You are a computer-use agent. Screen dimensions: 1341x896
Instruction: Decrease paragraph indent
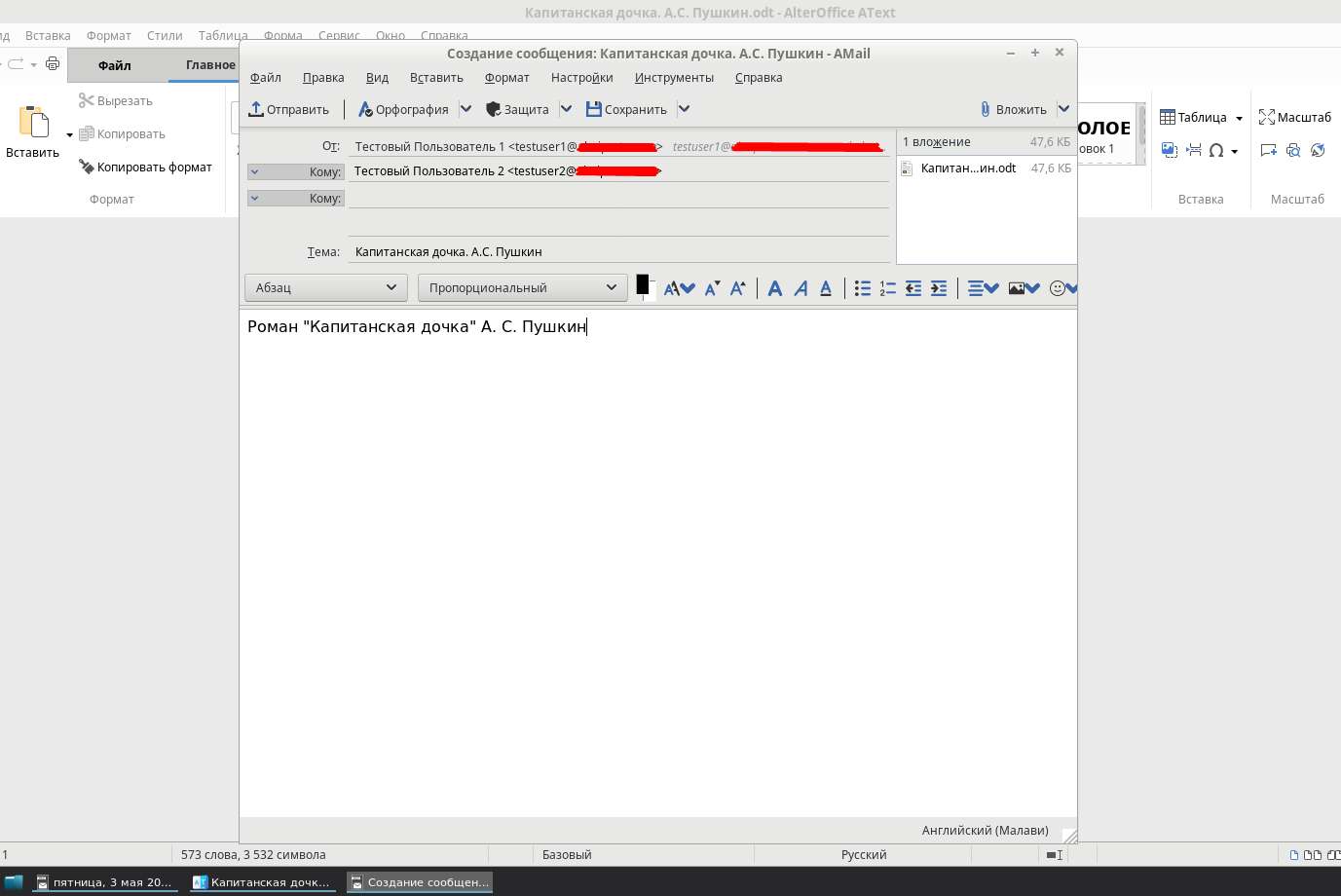coord(913,288)
